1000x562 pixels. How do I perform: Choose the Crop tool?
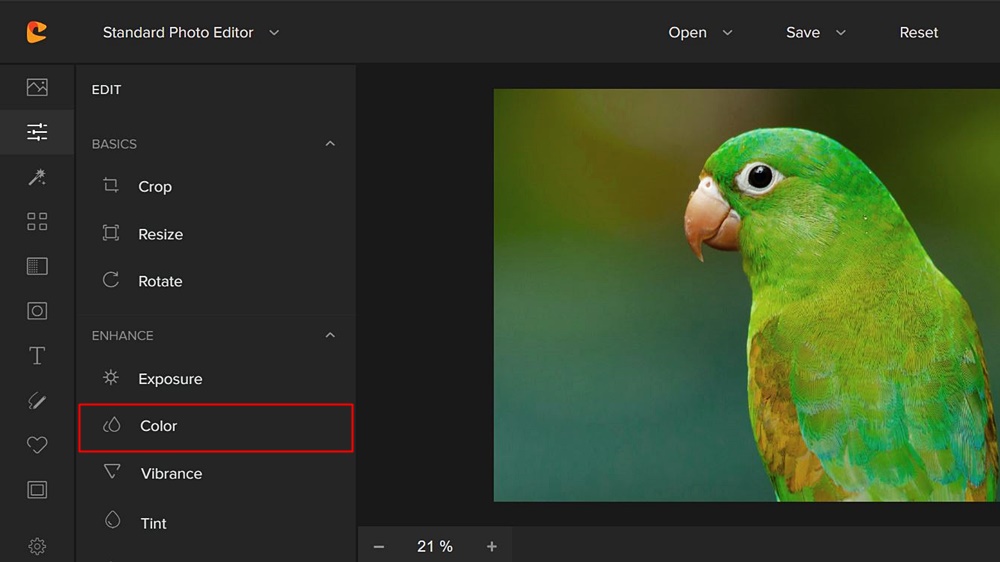[x=154, y=187]
